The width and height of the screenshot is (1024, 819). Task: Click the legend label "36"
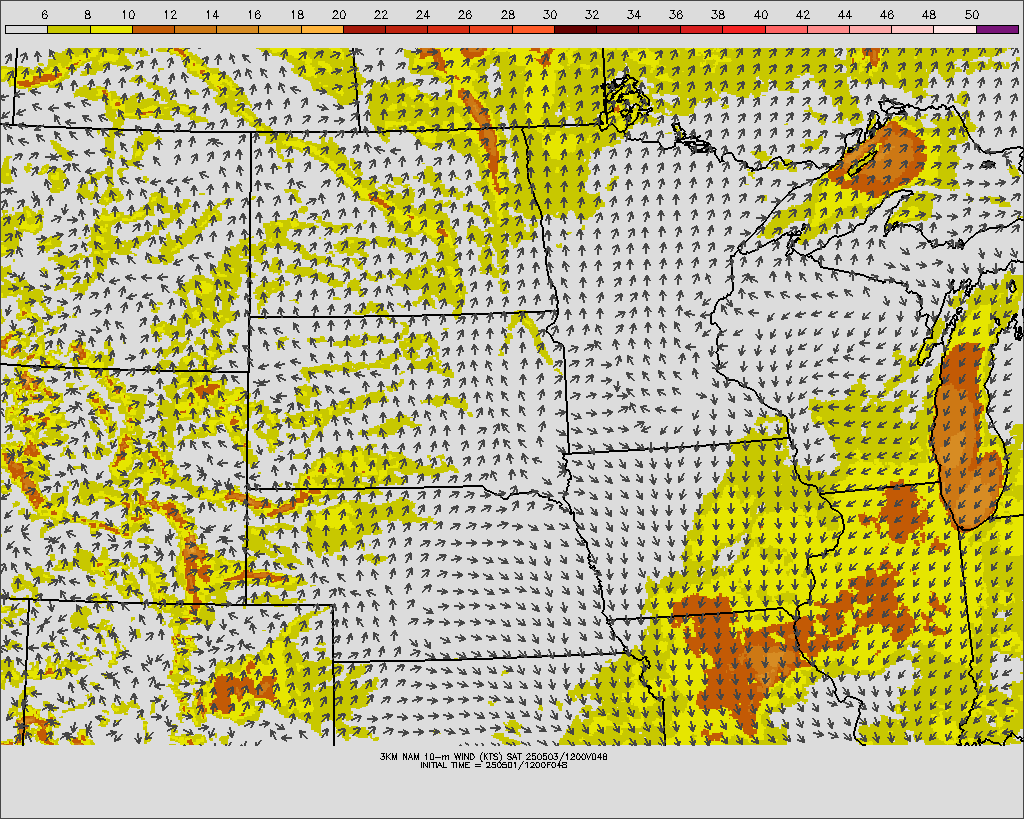point(676,14)
